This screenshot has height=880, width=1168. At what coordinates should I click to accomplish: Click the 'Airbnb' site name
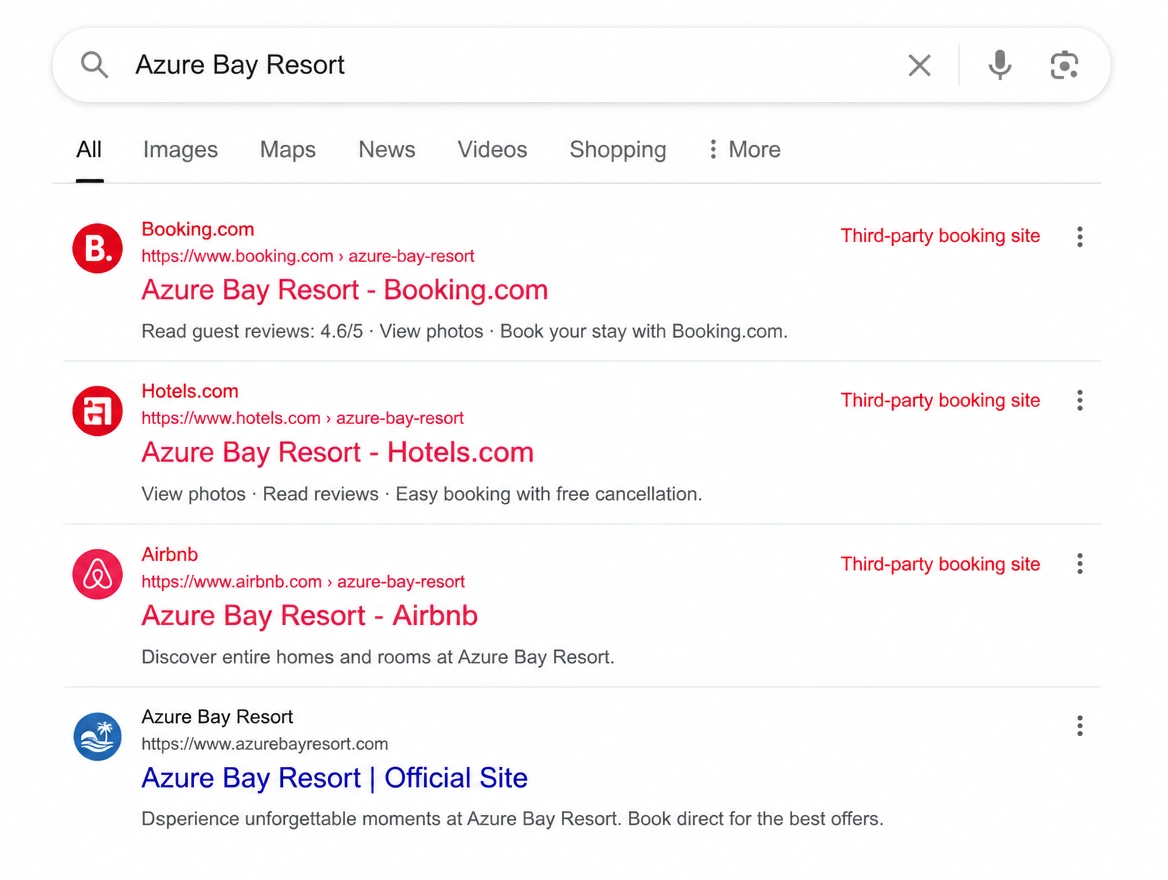170,554
